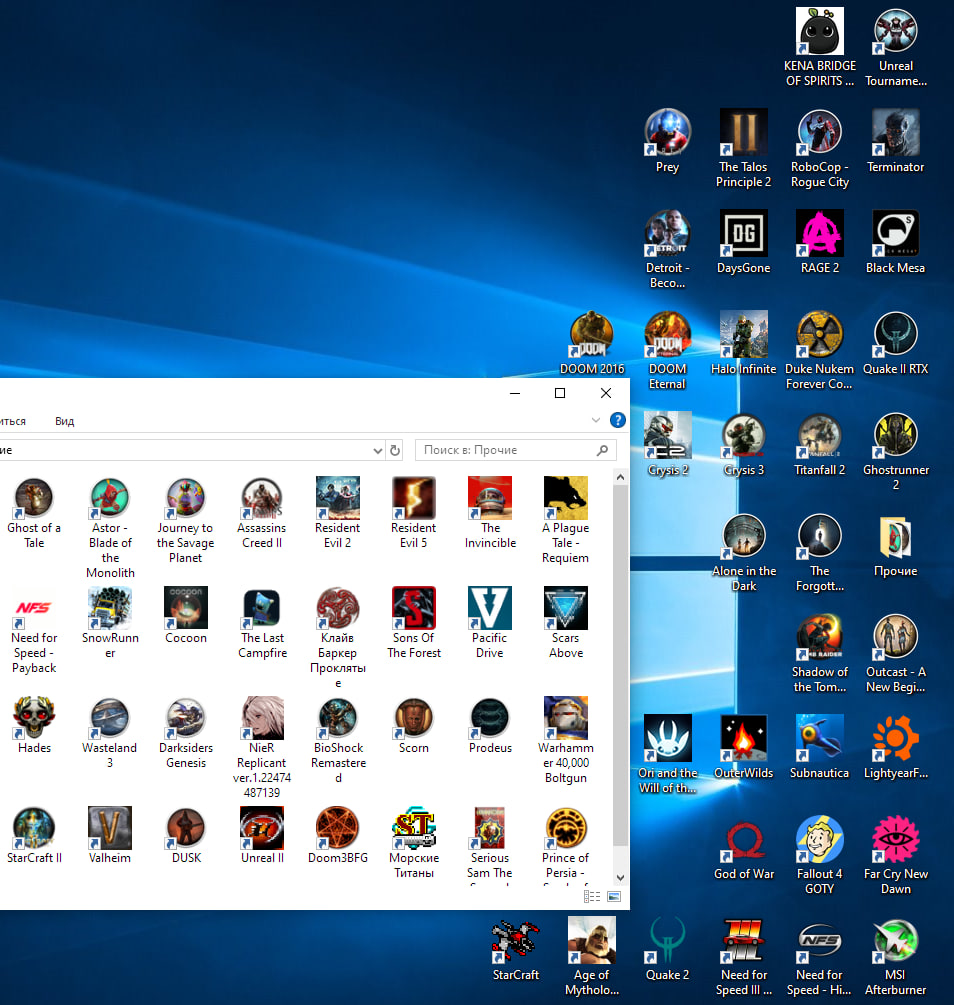Select the Scorn shortcut
This screenshot has height=1005, width=954.
(414, 718)
